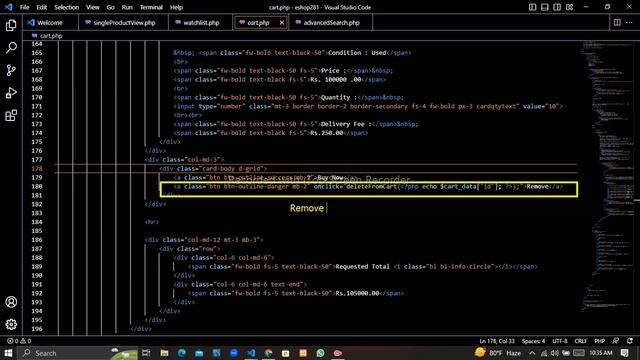This screenshot has width=640, height=360.
Task: Click the errors and warnings status indicator
Action: [19, 341]
